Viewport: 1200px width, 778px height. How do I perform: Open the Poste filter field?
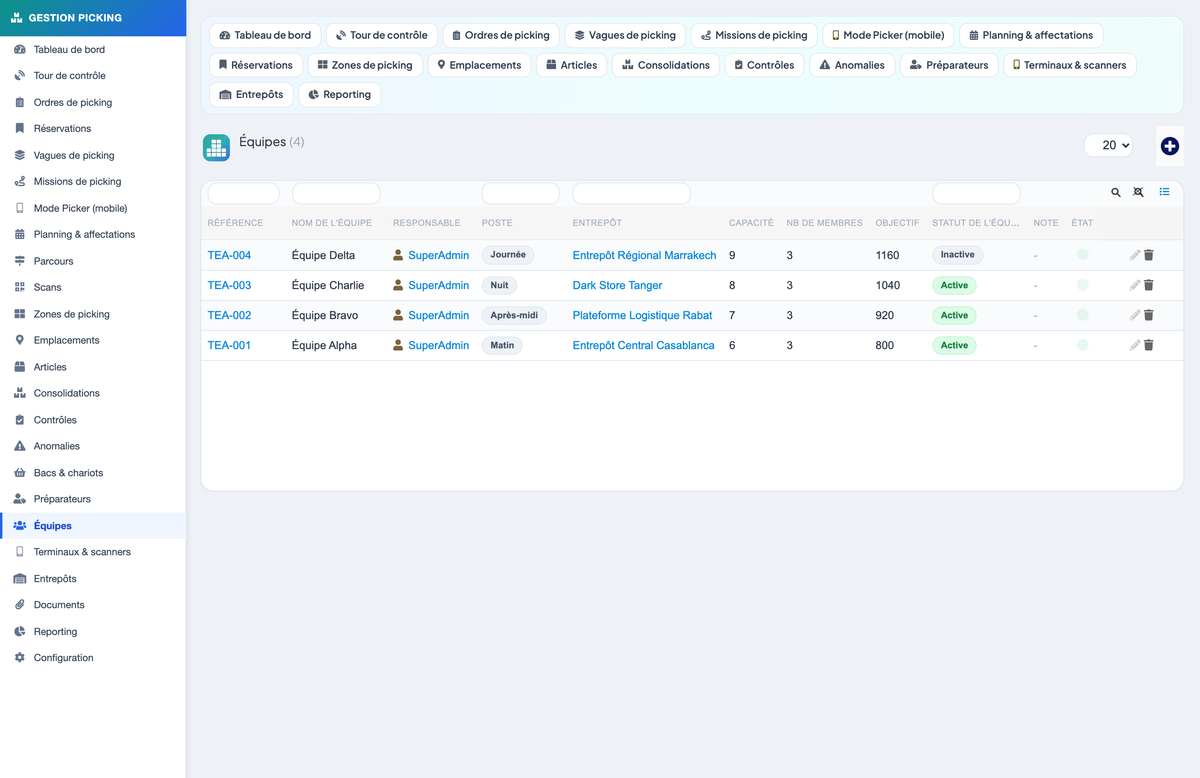[520, 193]
